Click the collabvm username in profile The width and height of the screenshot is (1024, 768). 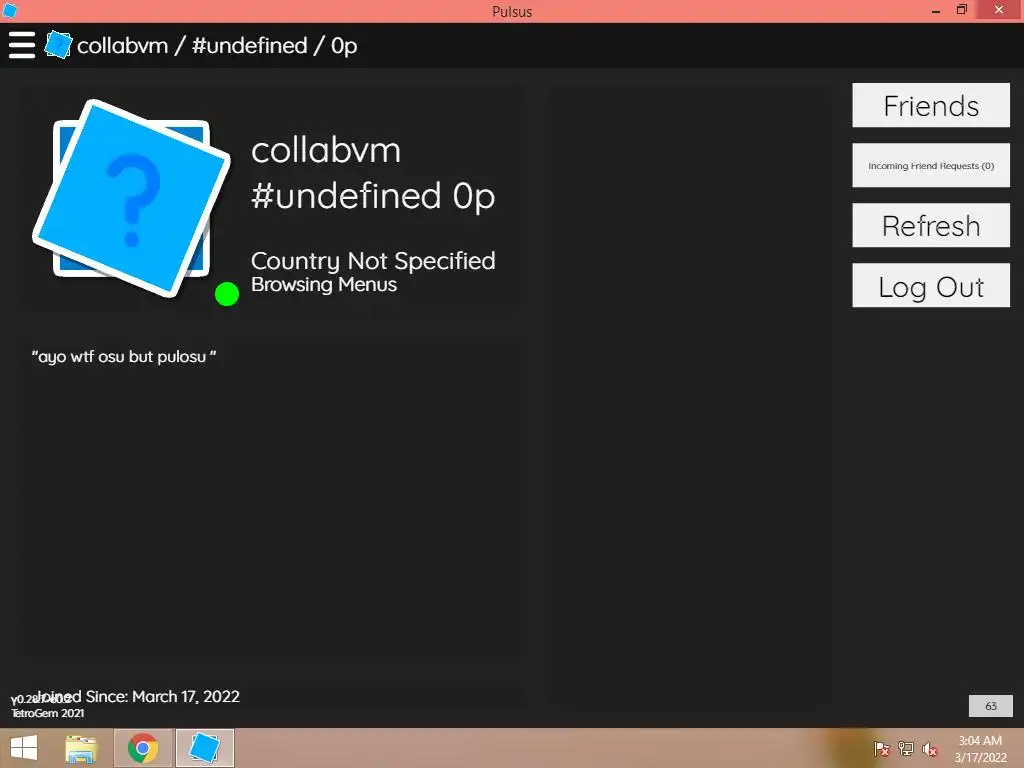[x=326, y=150]
